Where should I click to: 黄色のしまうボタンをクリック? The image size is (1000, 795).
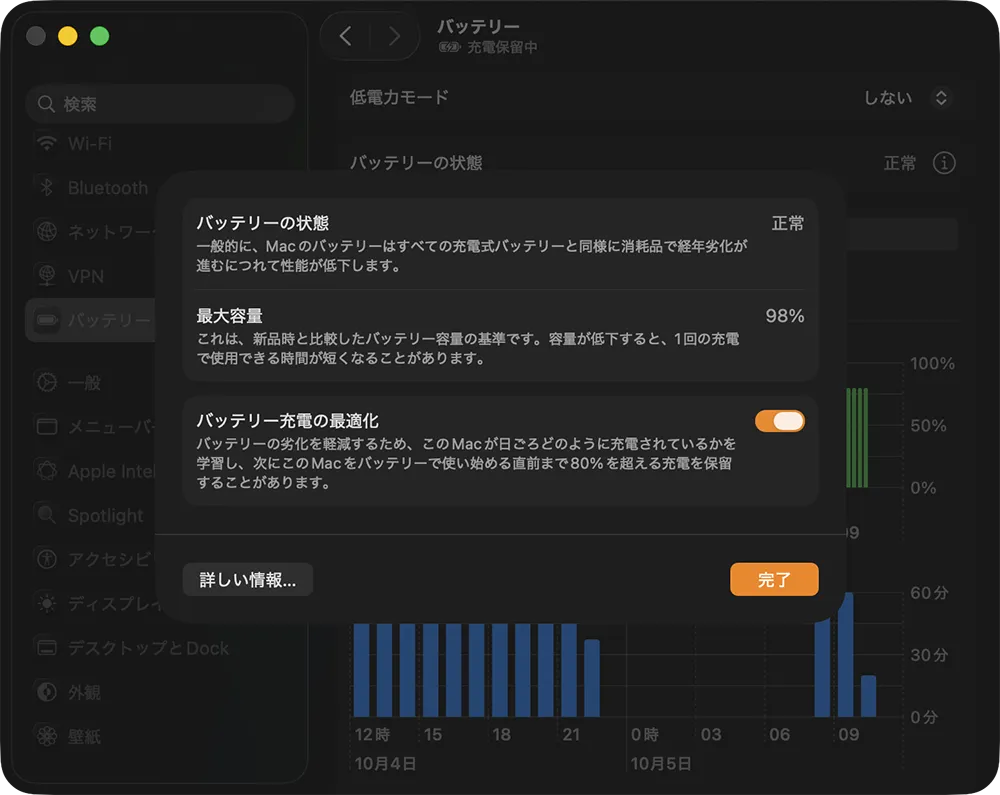[68, 37]
